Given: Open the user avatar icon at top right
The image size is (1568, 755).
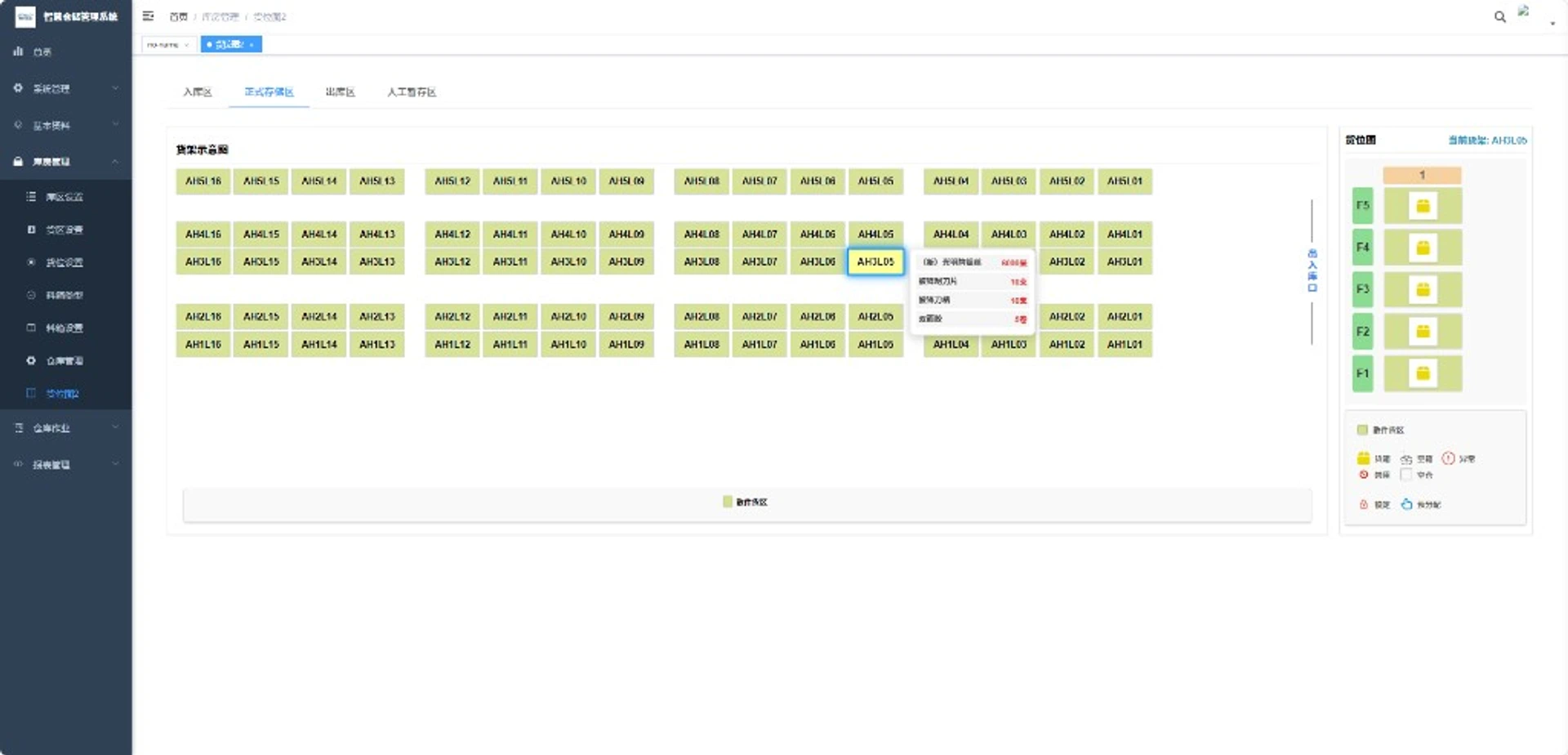Looking at the screenshot, I should (x=1523, y=11).
